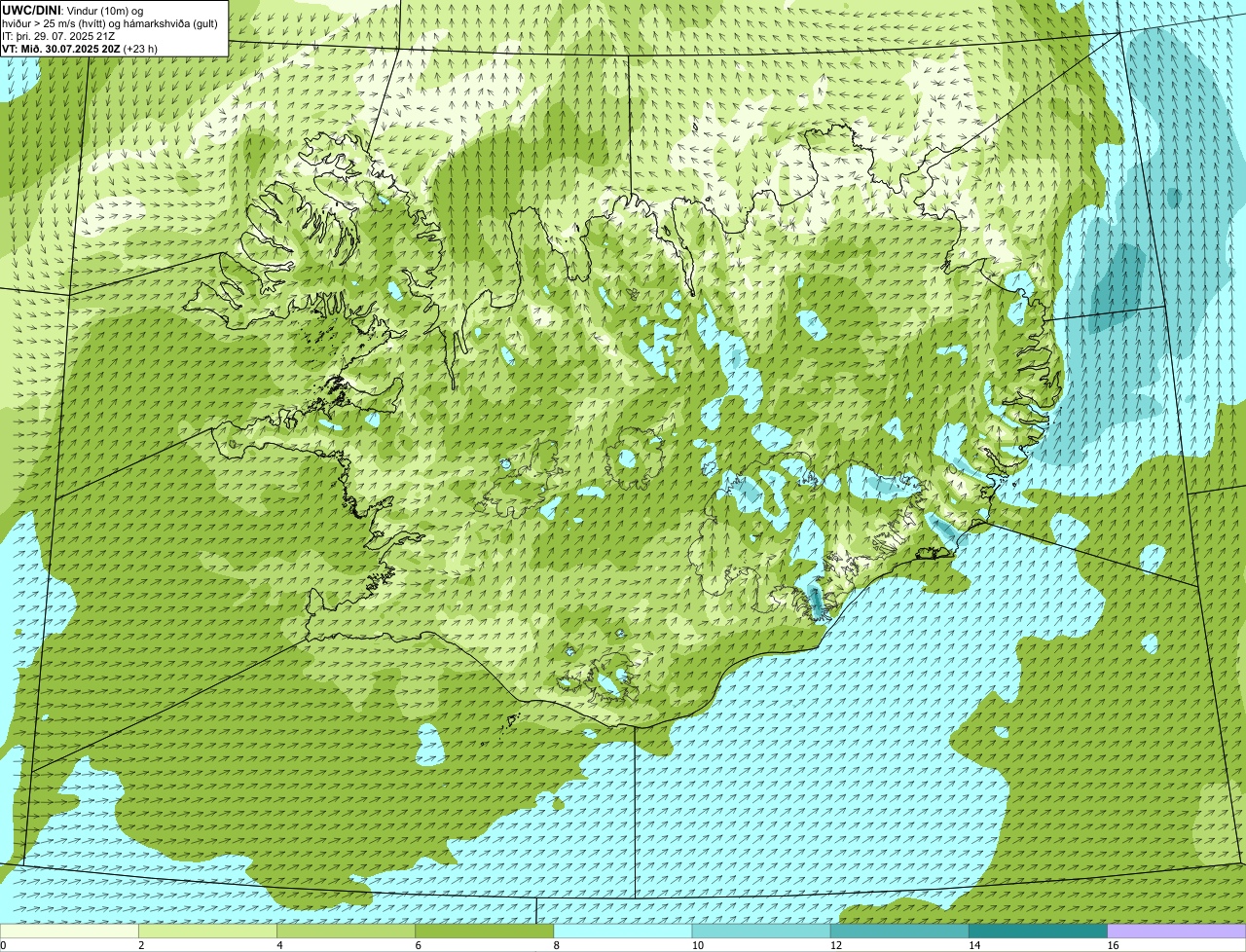
Task: Click the scale label "8"
Action: 557,945
